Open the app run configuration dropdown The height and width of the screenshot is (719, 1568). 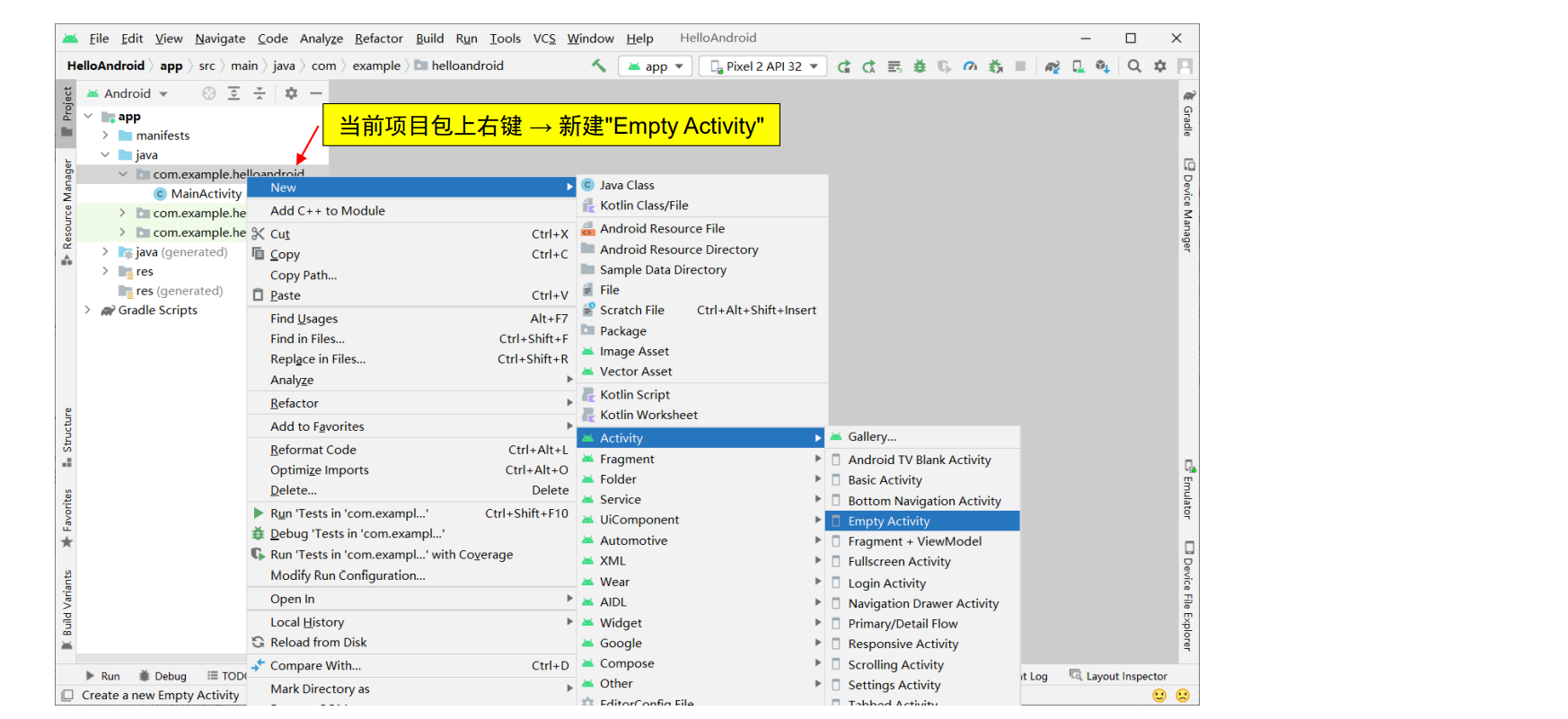(656, 66)
